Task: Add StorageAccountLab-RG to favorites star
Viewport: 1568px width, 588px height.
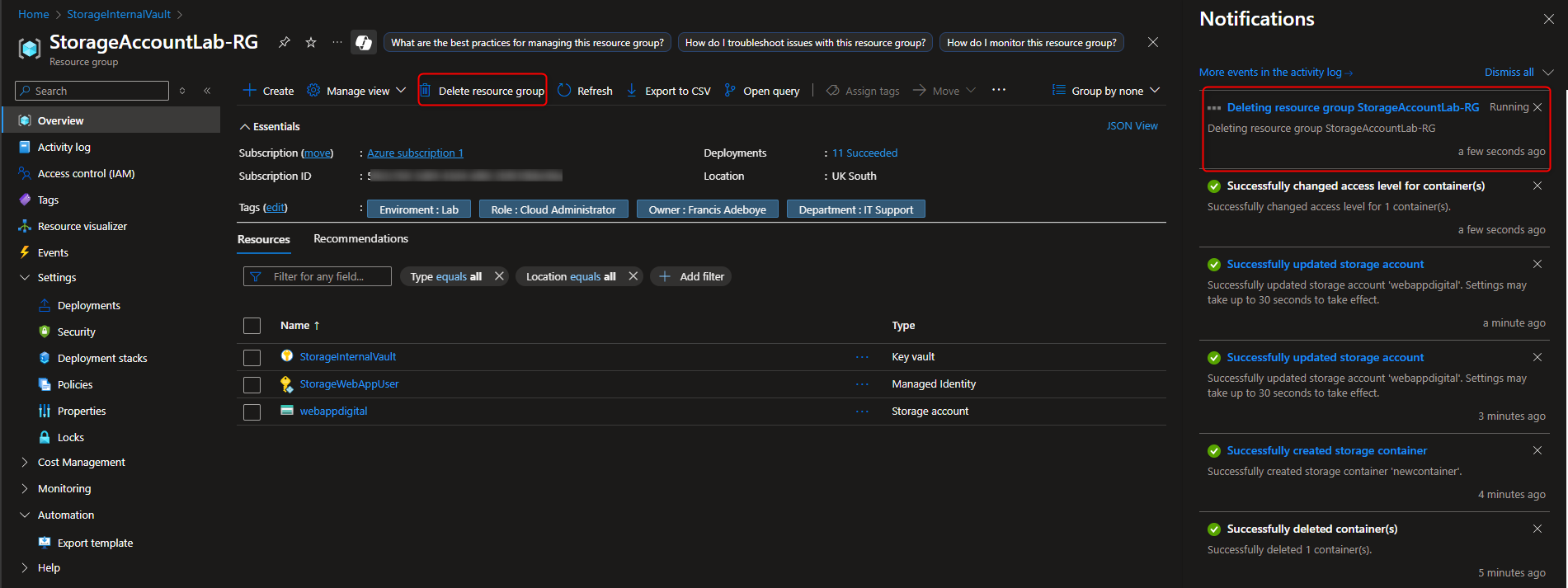Action: (x=311, y=42)
